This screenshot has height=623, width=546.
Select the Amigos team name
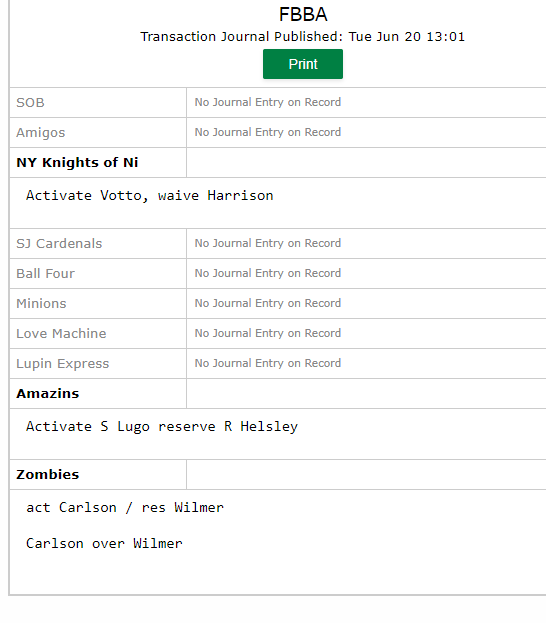[41, 133]
